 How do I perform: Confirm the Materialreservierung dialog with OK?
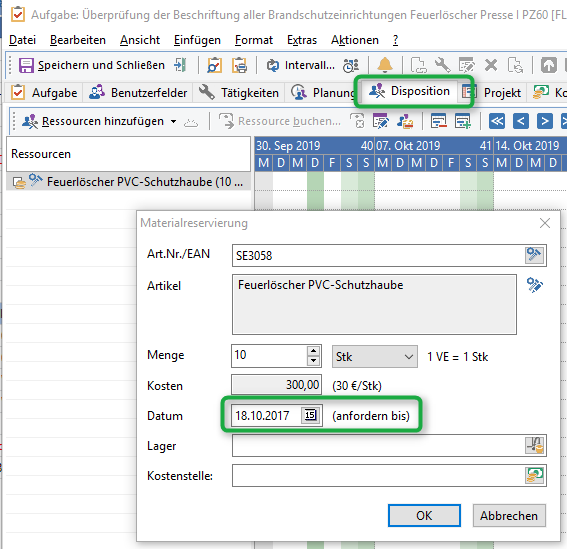tap(424, 516)
